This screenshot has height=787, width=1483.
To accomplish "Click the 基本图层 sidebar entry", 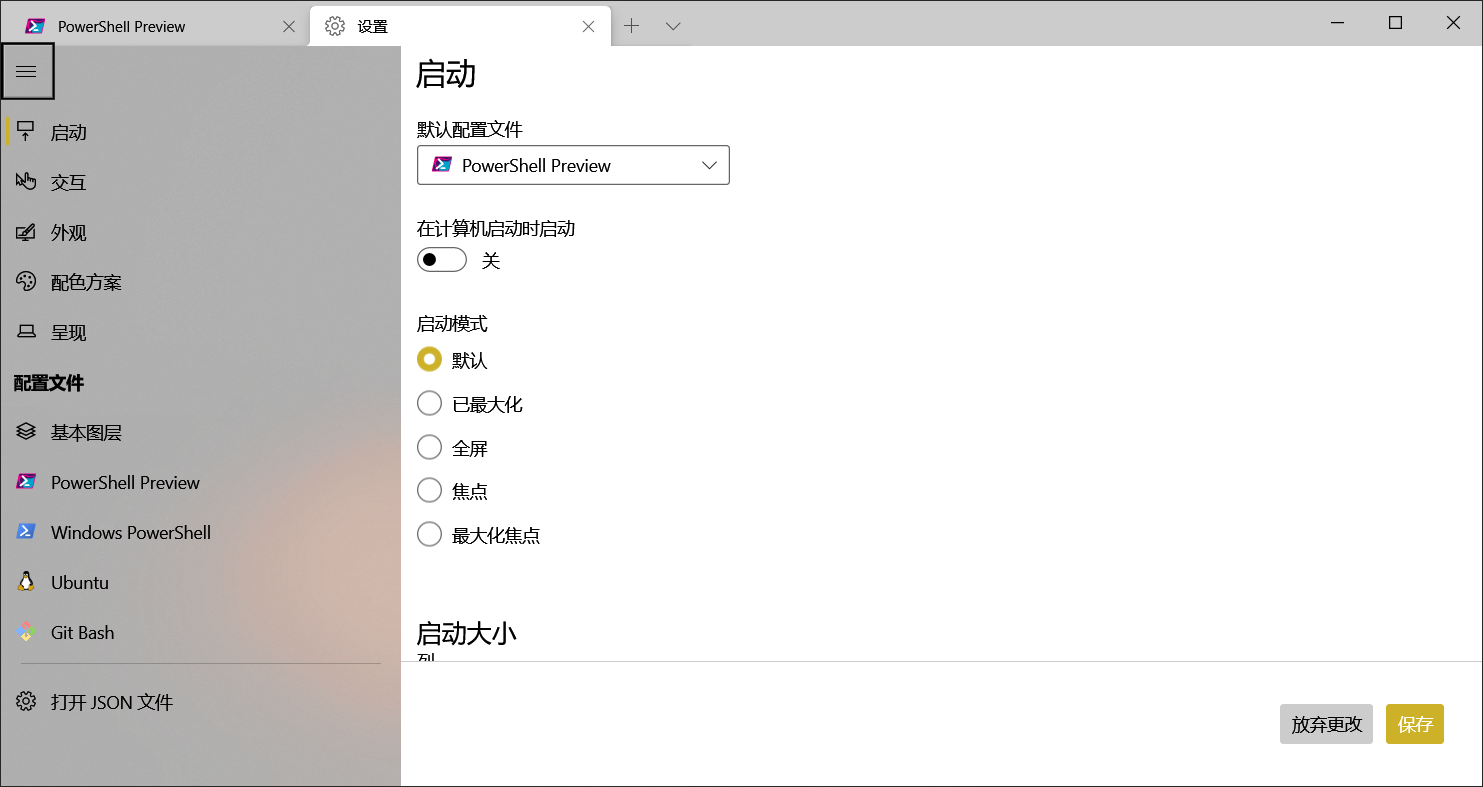I will click(86, 432).
